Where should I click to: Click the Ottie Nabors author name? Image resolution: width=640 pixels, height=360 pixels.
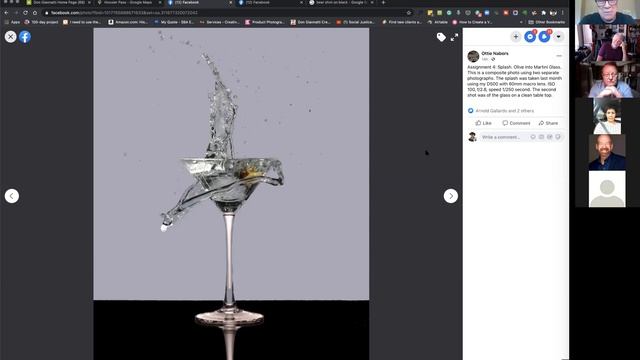click(495, 53)
